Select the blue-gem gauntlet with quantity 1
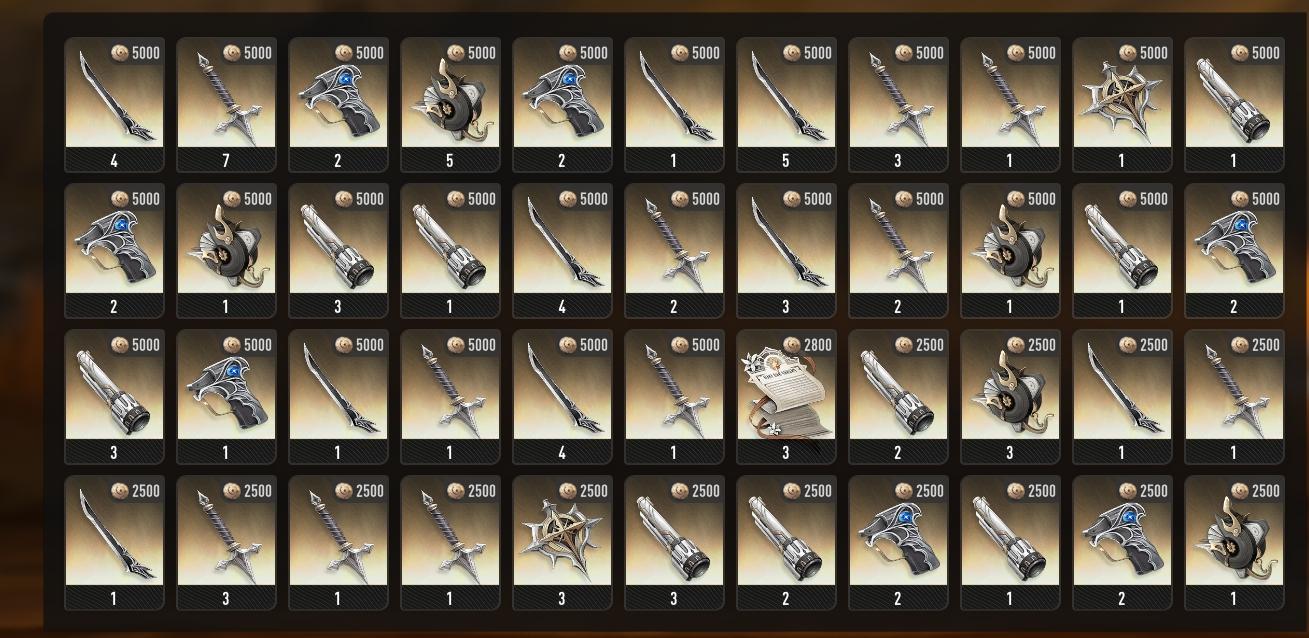This screenshot has height=638, width=1309. pos(226,397)
